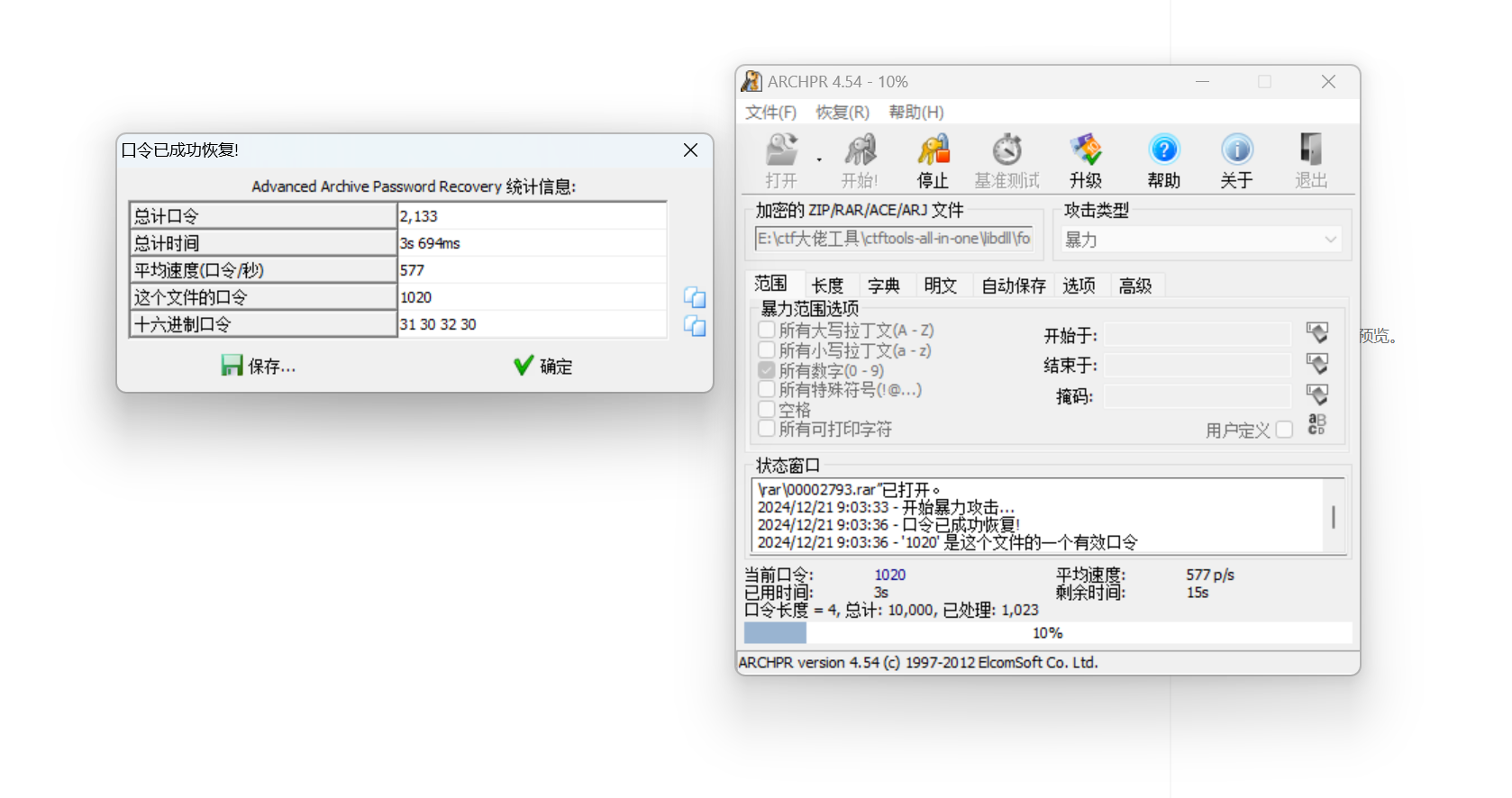Stop the attack with 停止 icon

[x=933, y=160]
